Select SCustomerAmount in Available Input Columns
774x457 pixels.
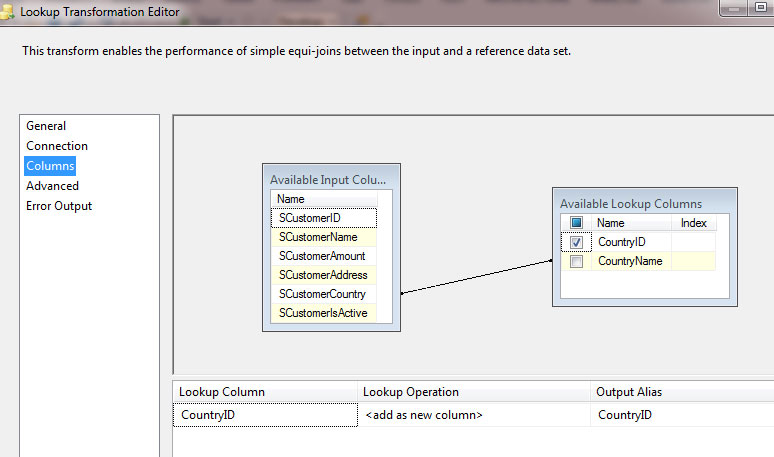coord(324,256)
